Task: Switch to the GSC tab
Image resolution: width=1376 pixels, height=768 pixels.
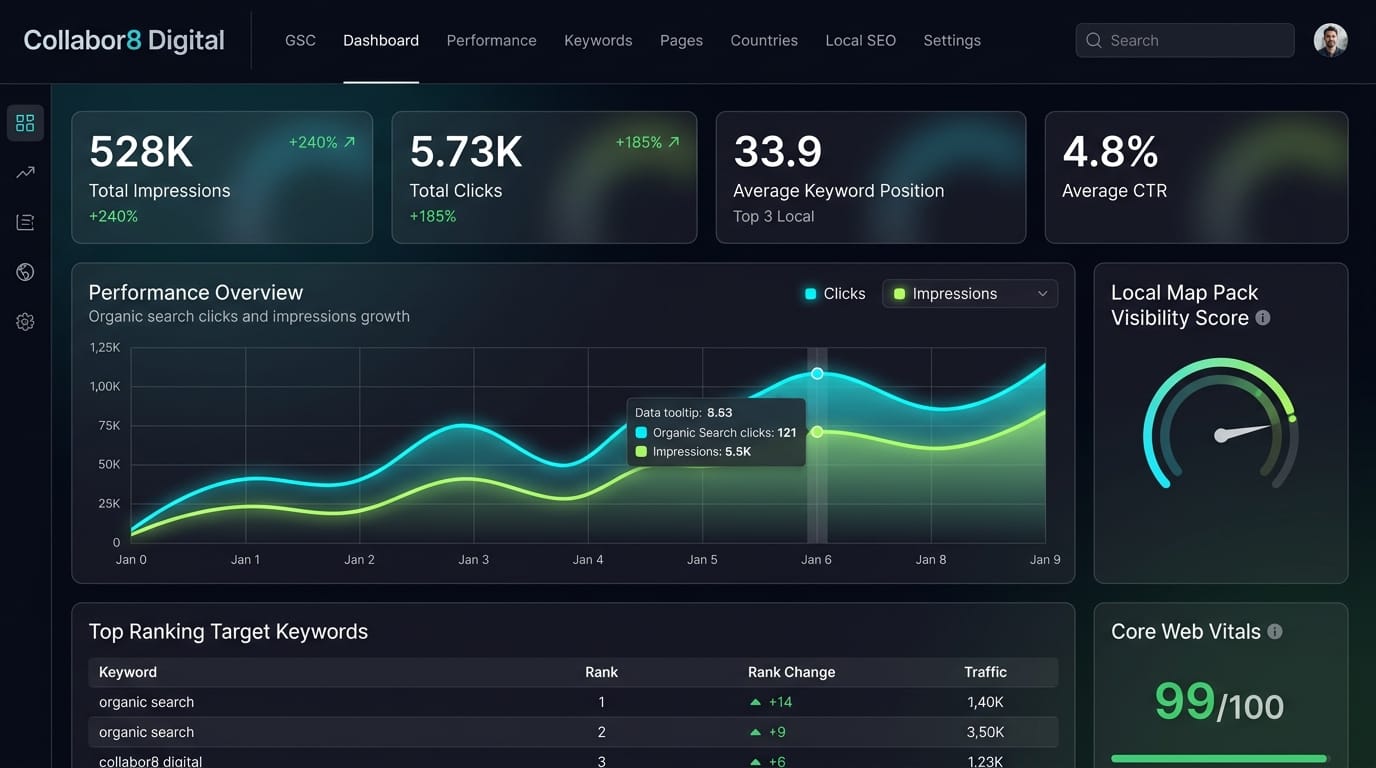Action: point(300,40)
